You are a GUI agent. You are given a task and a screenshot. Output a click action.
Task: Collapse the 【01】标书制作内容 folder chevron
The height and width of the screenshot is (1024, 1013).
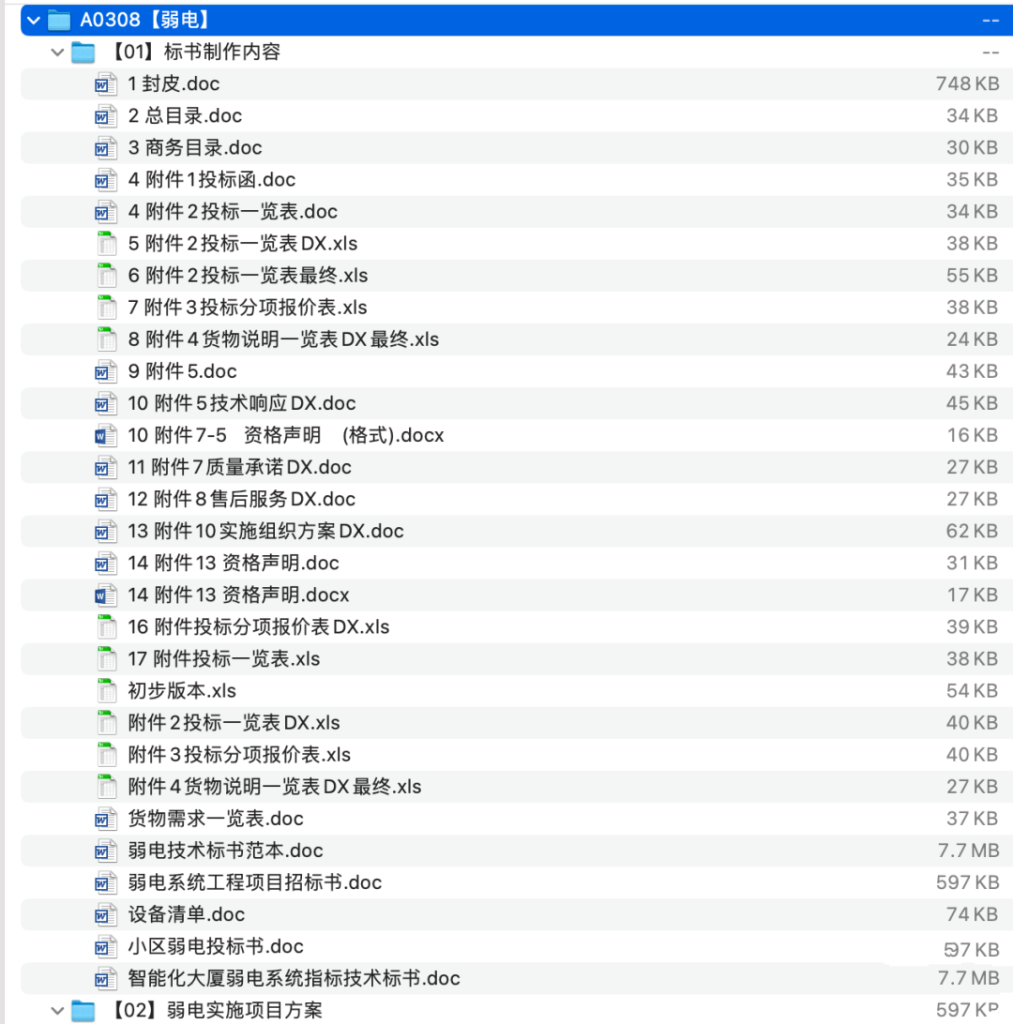(57, 52)
